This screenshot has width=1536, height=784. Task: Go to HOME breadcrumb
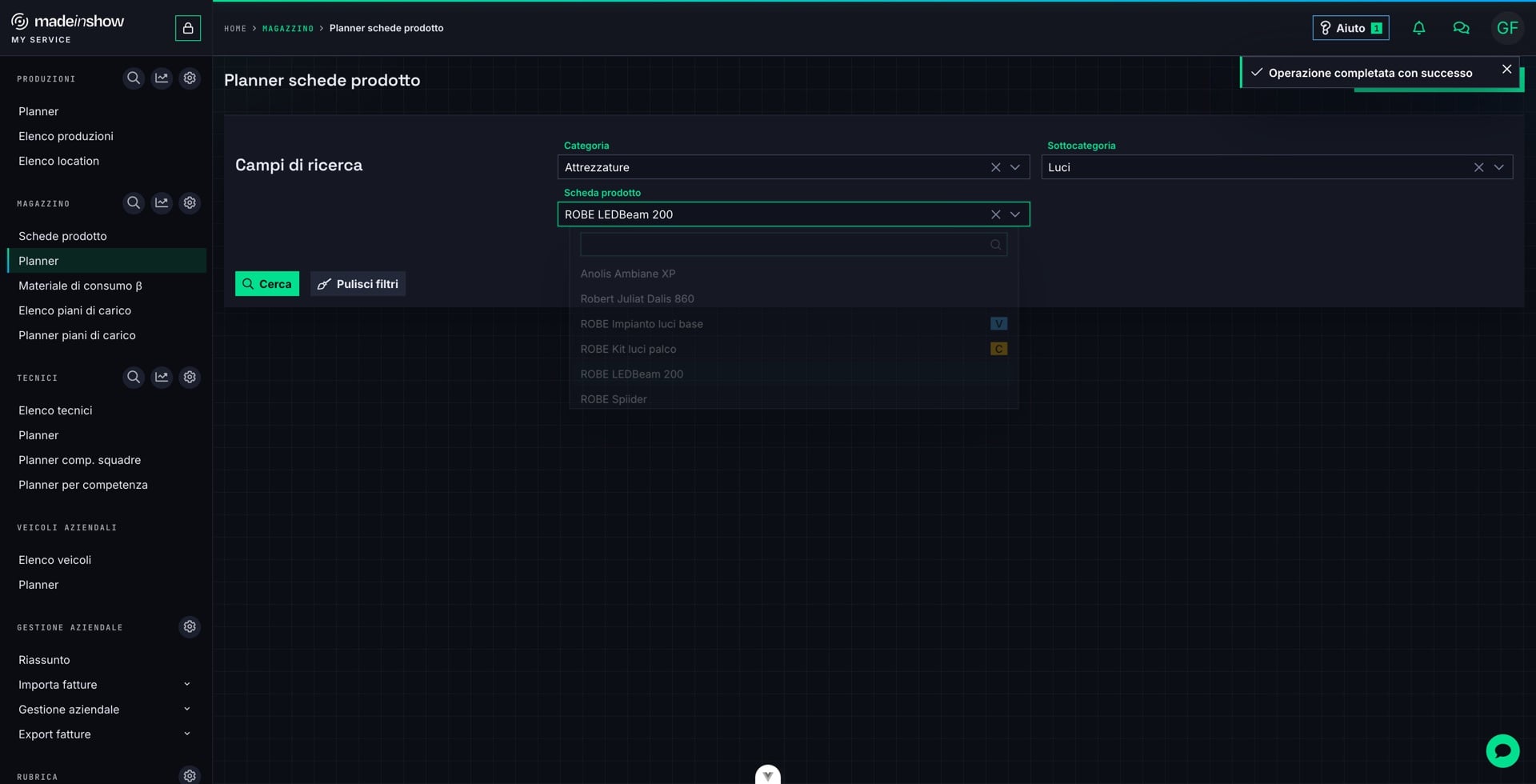pyautogui.click(x=235, y=28)
